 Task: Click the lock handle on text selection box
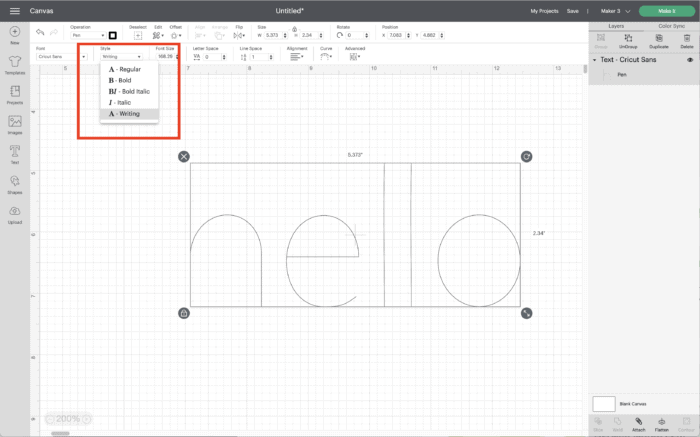click(184, 313)
